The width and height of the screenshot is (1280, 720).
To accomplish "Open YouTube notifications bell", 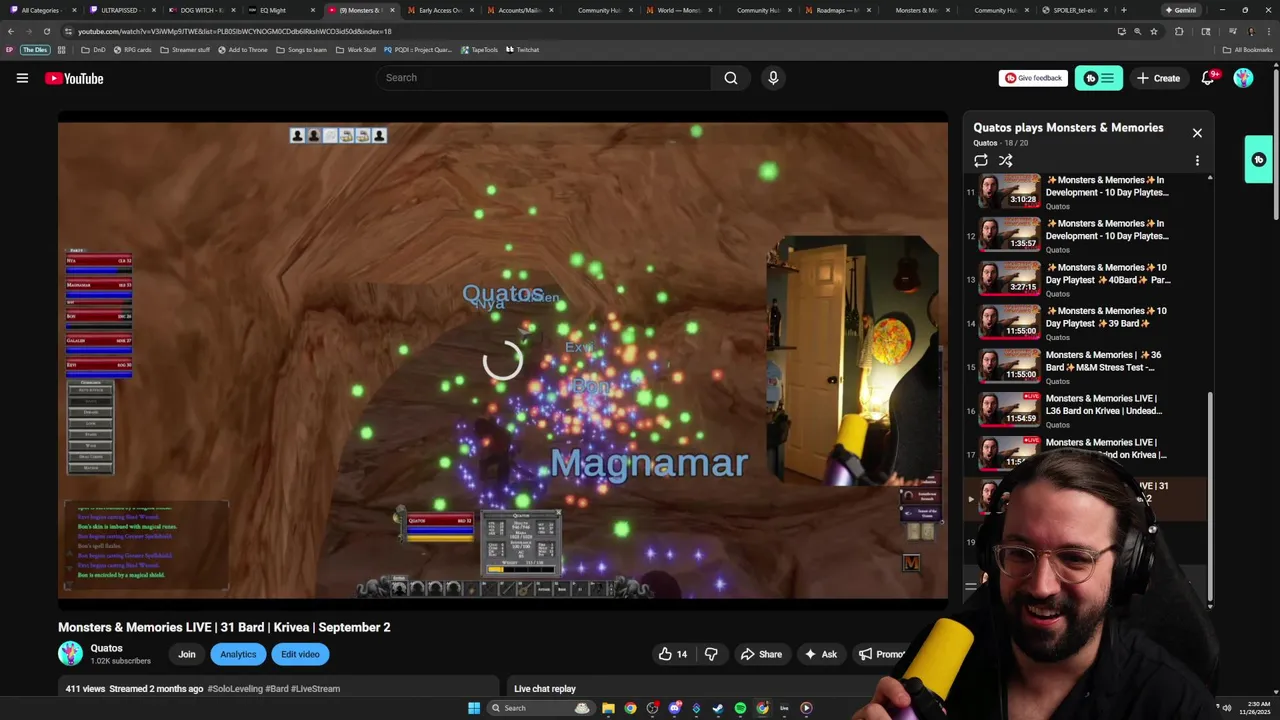I will [1208, 78].
